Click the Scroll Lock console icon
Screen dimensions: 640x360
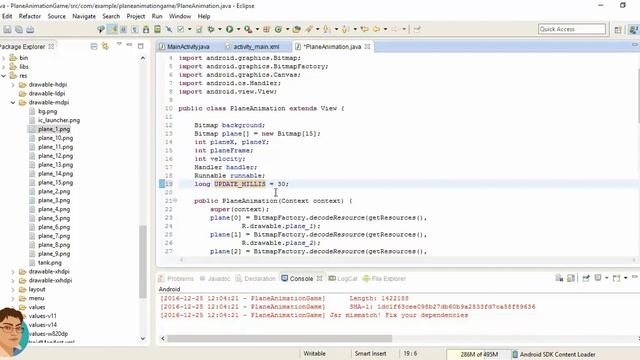click(x=571, y=278)
